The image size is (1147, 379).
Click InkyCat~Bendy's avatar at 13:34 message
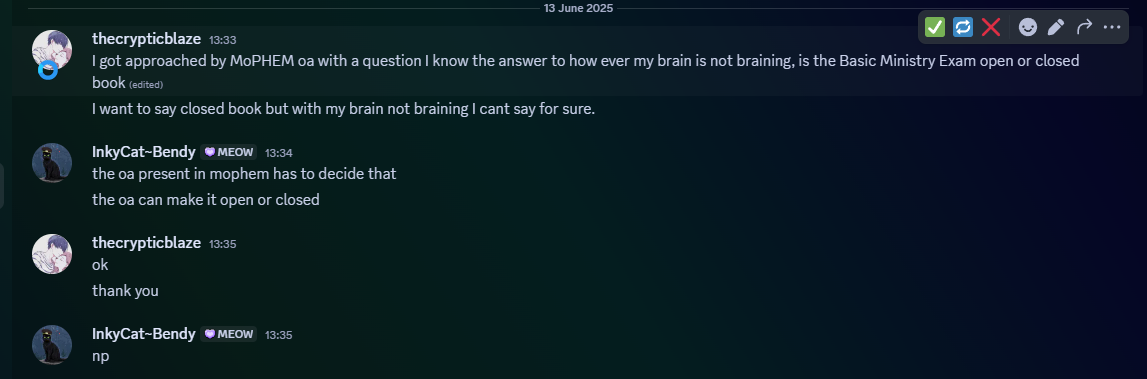(52, 163)
